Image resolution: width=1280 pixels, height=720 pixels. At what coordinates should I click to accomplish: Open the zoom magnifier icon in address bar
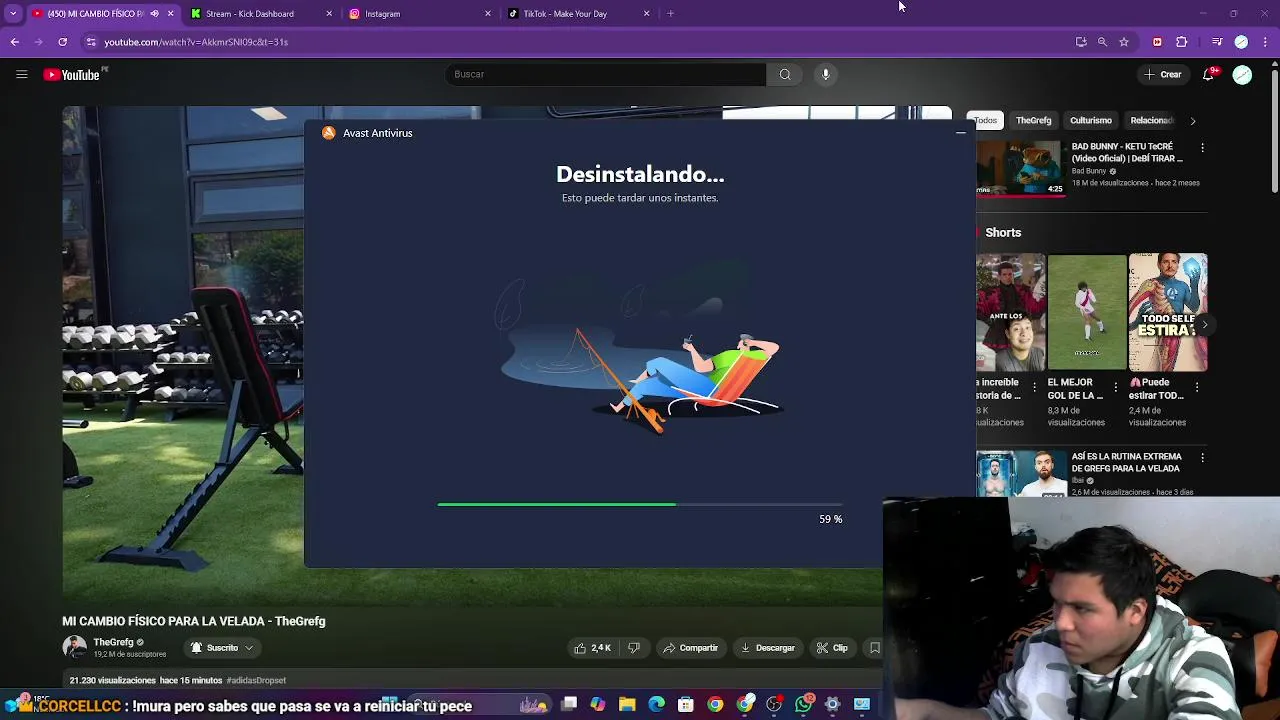pyautogui.click(x=1102, y=42)
